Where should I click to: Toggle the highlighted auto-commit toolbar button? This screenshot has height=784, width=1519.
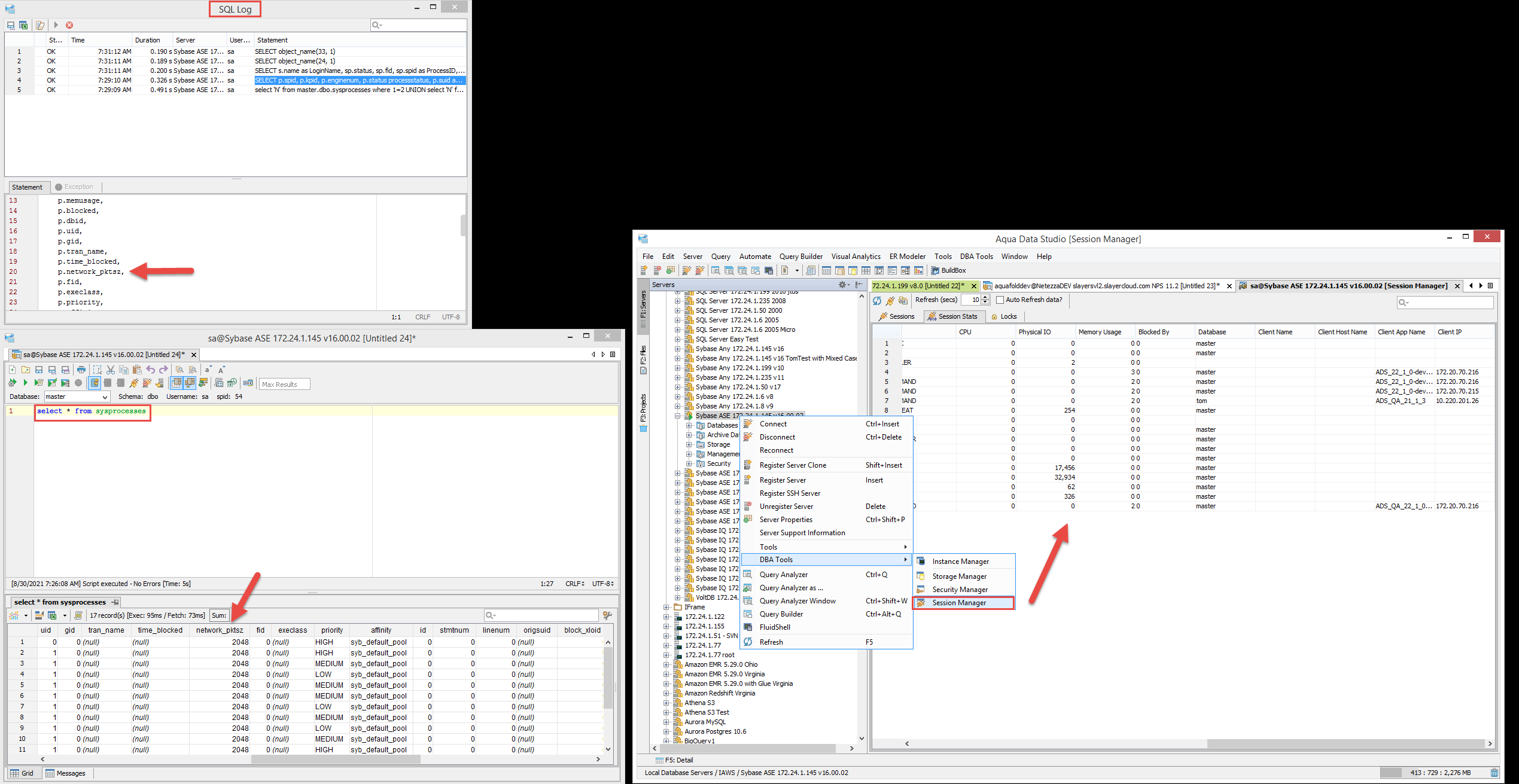click(x=95, y=383)
